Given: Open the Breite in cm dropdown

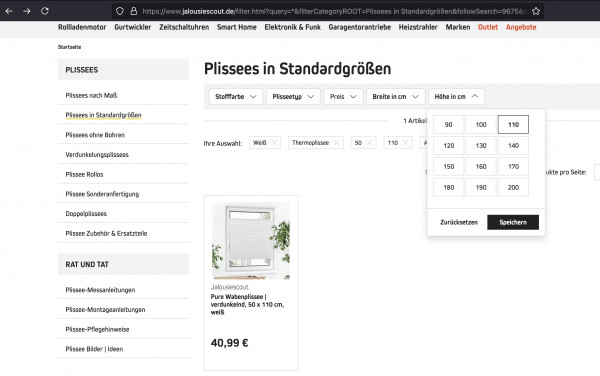Looking at the screenshot, I should pos(396,96).
